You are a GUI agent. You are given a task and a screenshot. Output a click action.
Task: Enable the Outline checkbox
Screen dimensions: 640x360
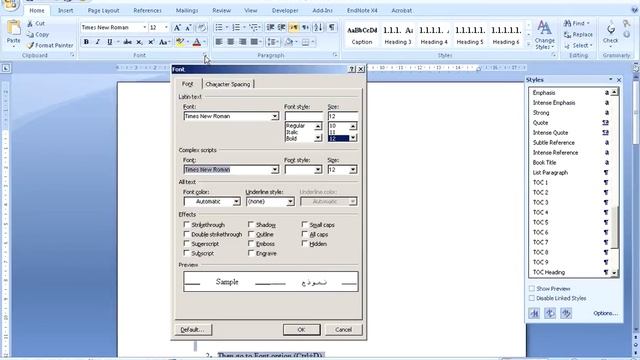pos(251,234)
